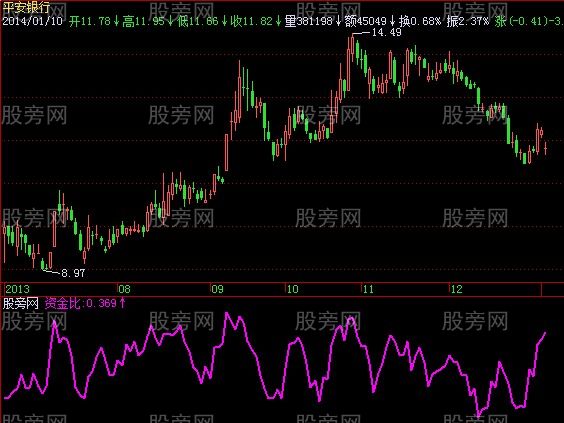Click the 收11.82 closing price value
The image size is (564, 423).
coord(252,21)
